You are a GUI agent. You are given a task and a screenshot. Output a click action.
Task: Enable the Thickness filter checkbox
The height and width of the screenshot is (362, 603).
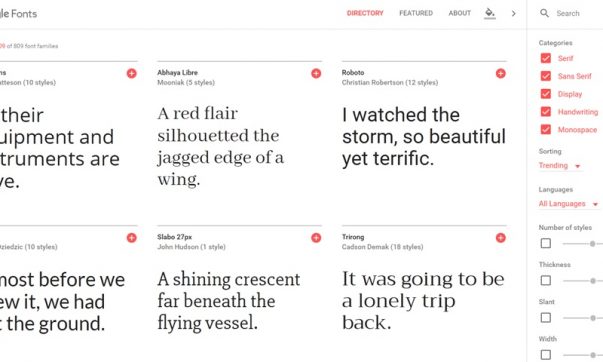546,280
